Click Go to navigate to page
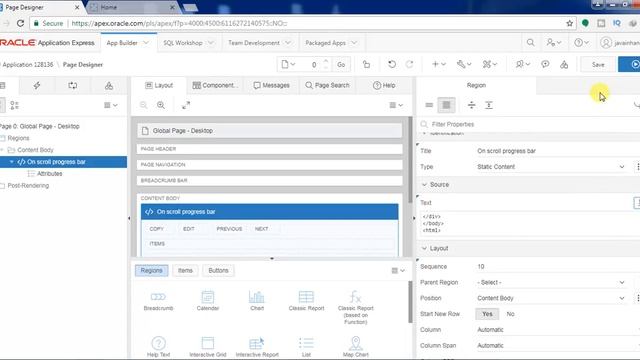The image size is (640, 360). pos(341,64)
